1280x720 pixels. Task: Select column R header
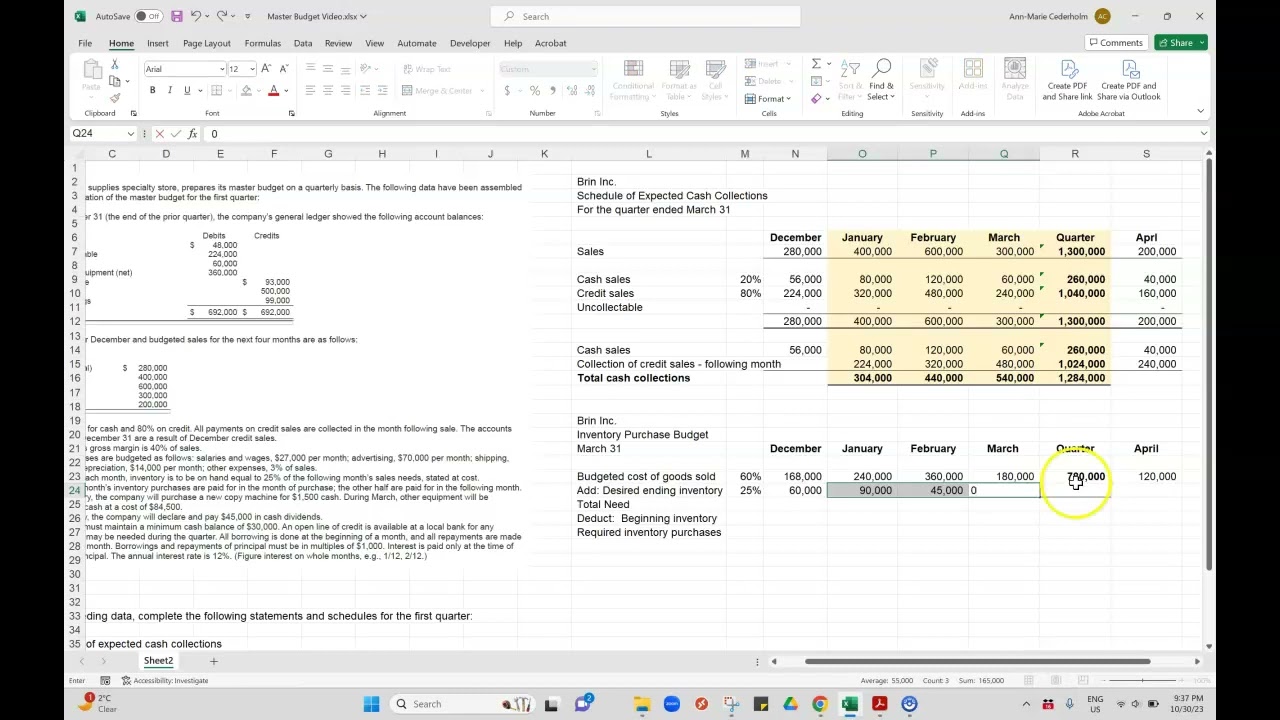click(x=1075, y=154)
